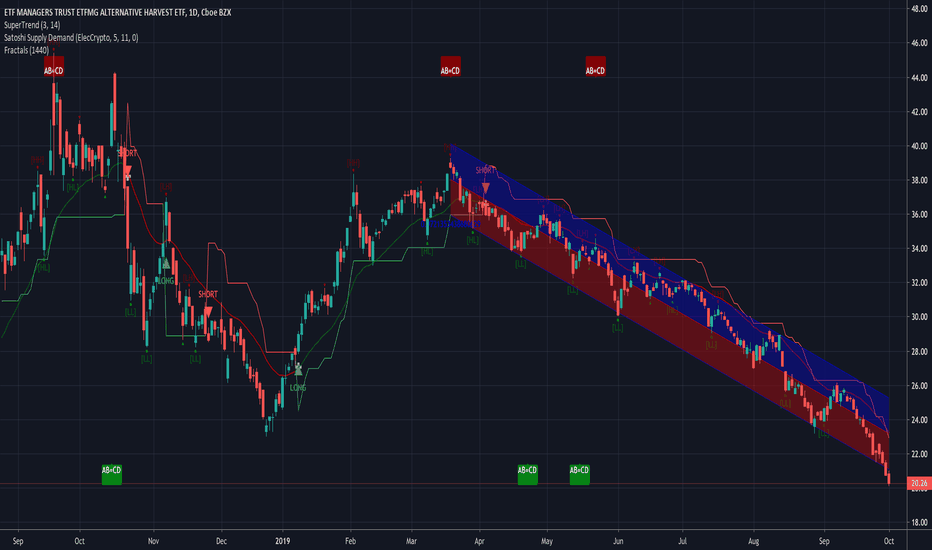Click the LONG signal arrow in January 2019

(298, 370)
